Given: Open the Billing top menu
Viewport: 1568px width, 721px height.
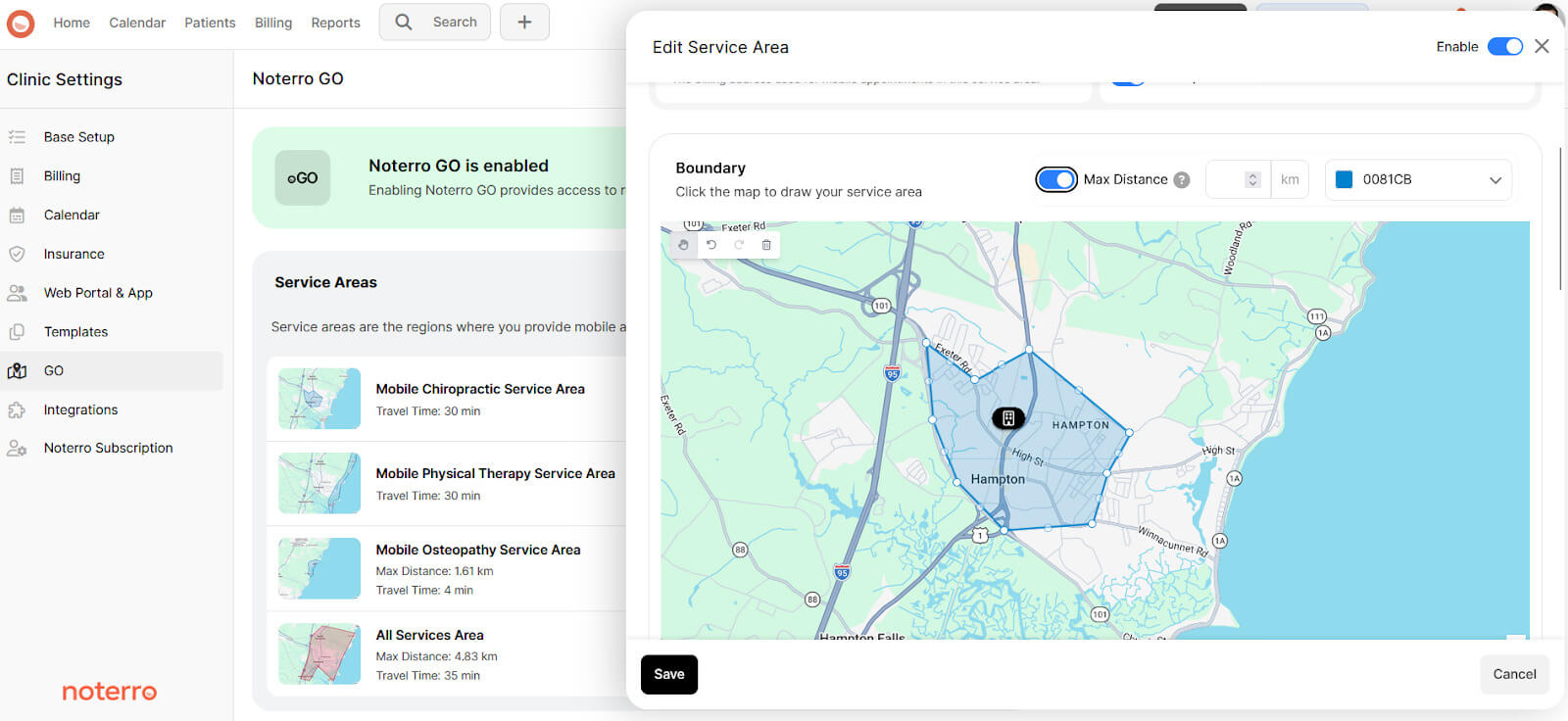Looking at the screenshot, I should (x=273, y=23).
